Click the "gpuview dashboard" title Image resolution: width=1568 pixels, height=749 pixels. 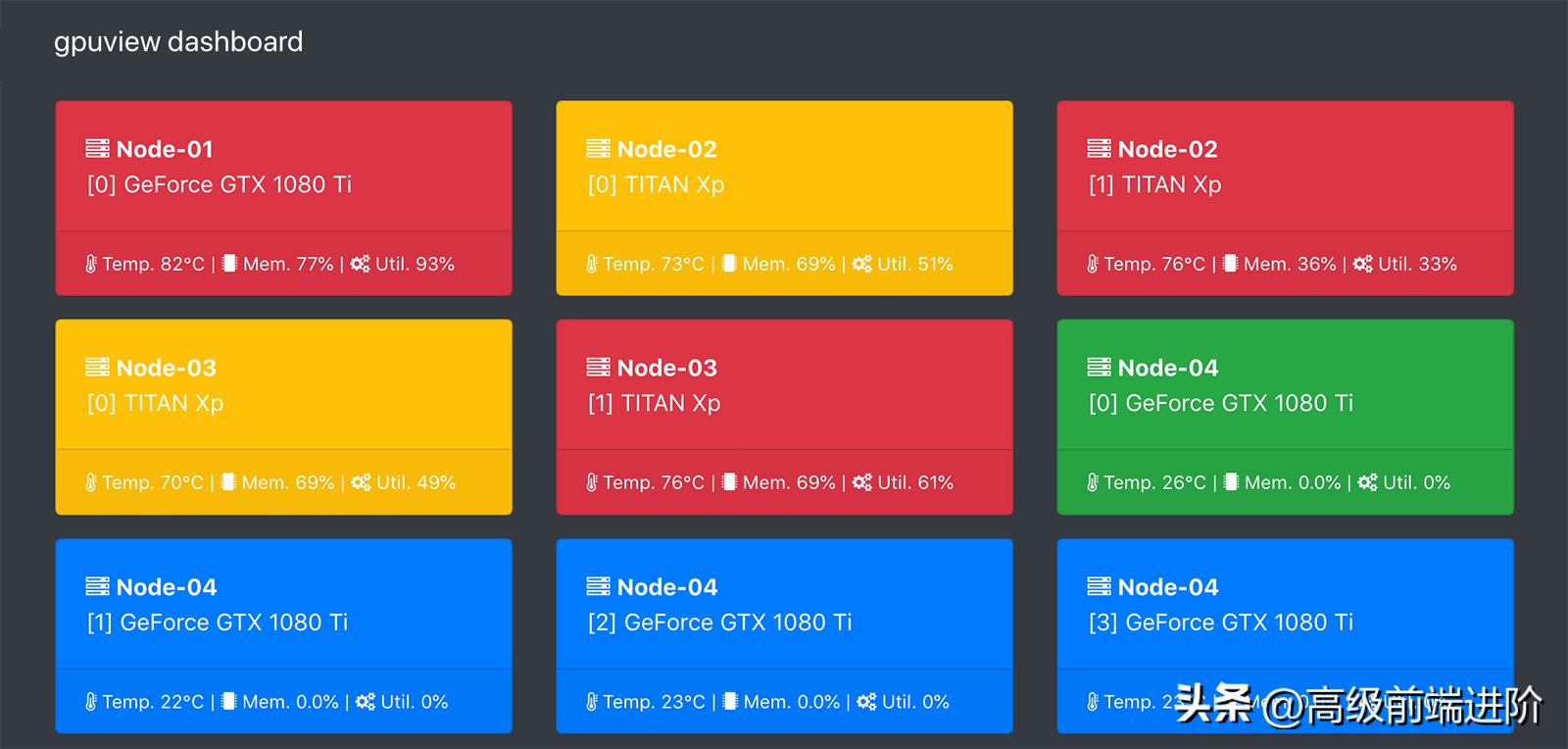click(x=178, y=42)
